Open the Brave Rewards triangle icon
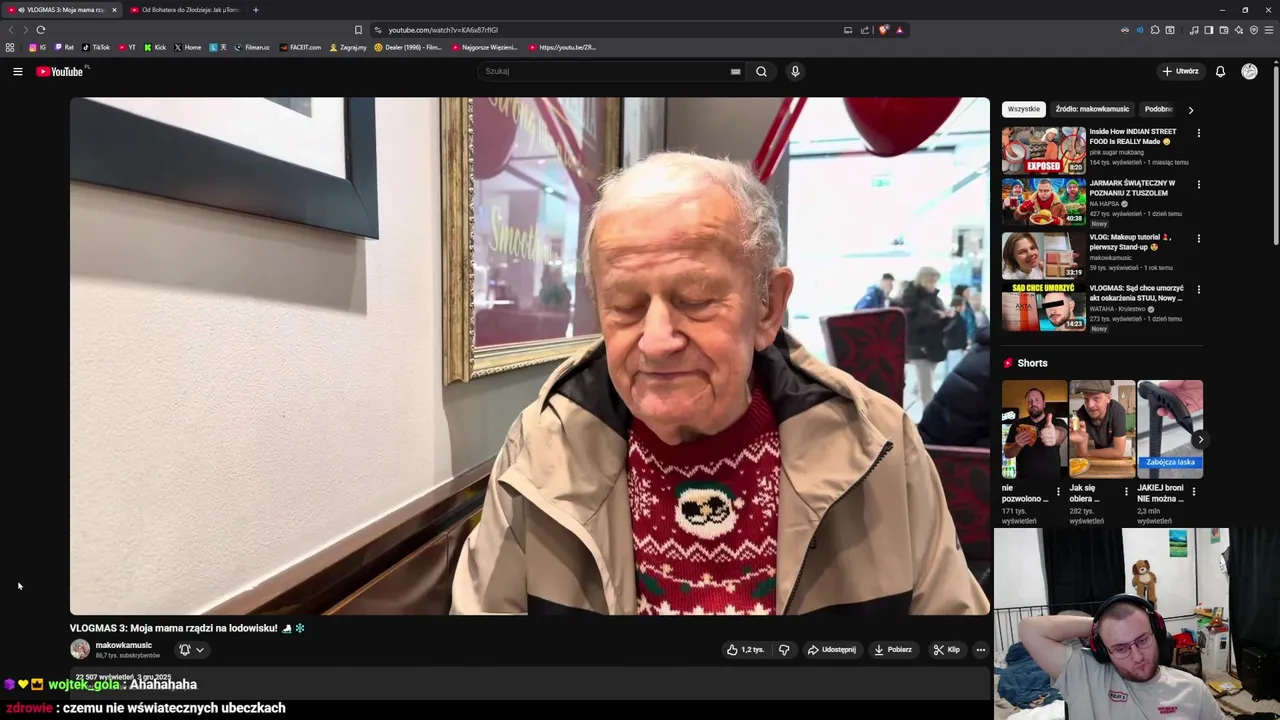Viewport: 1280px width, 720px height. (x=899, y=30)
